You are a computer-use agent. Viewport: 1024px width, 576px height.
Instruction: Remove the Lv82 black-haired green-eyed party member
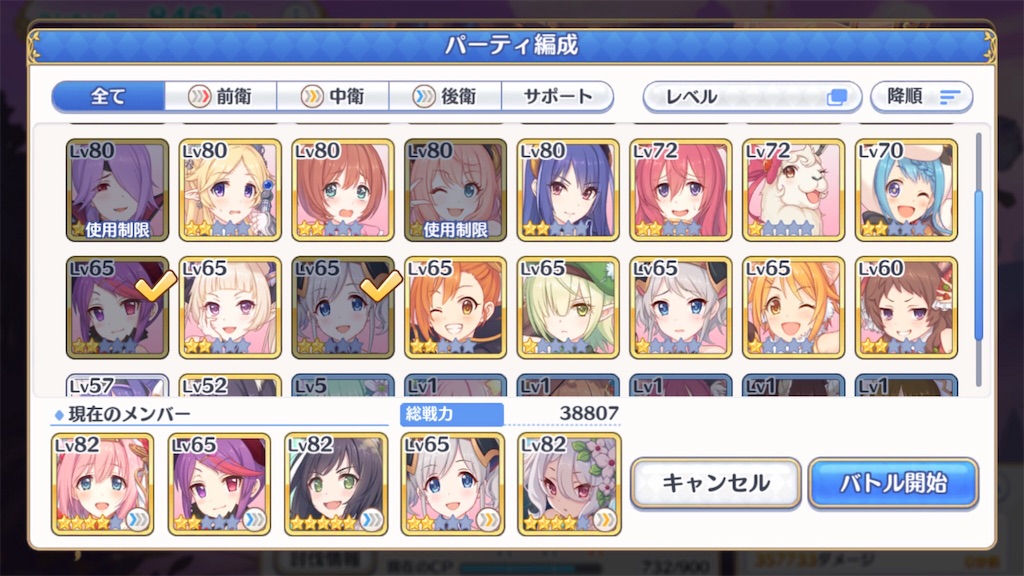[x=336, y=484]
